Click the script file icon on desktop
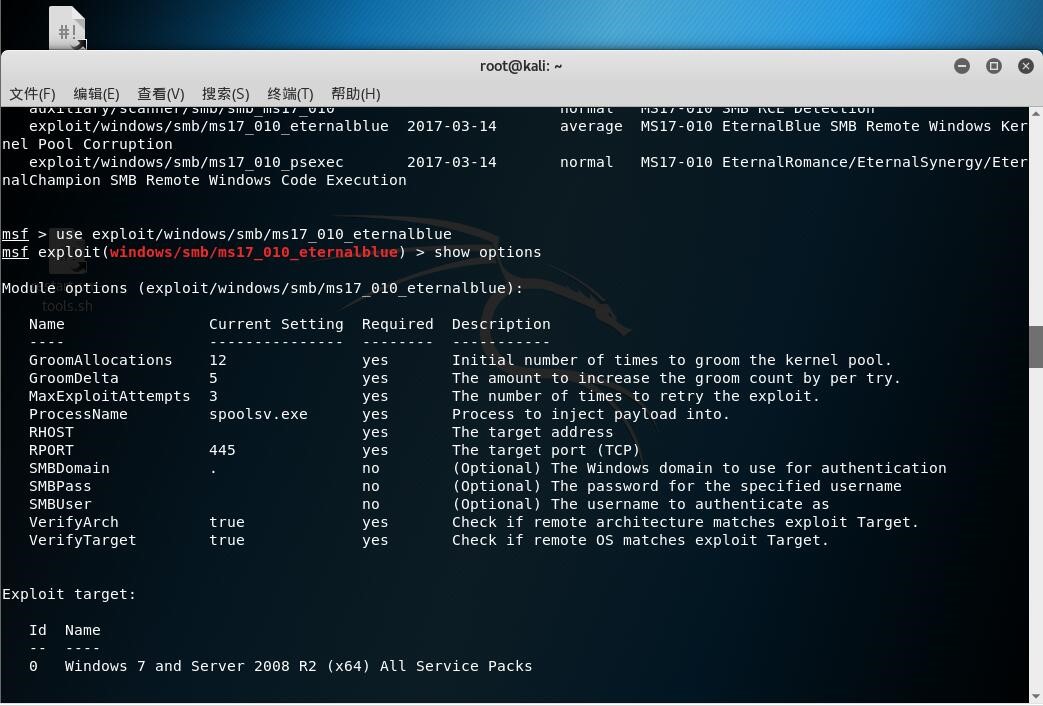The image size is (1043, 706). (67, 28)
